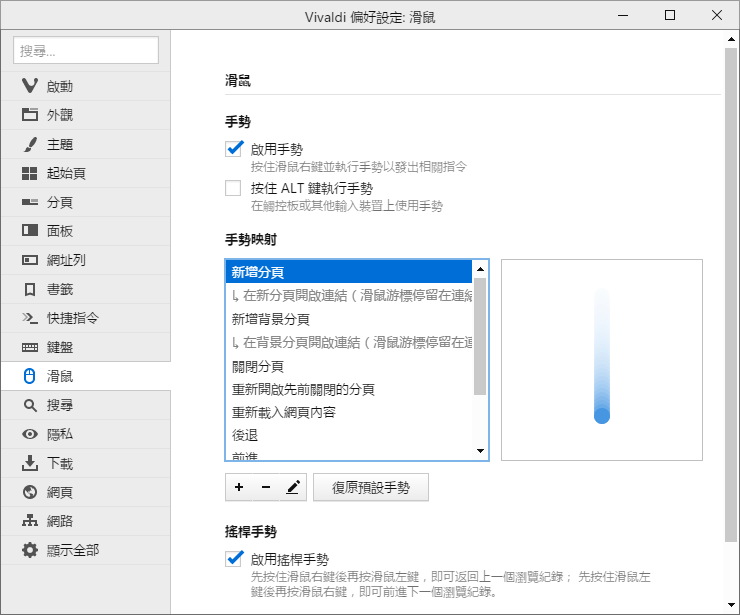Select 重新開啟先前關閉的分頁 gesture

[349, 389]
